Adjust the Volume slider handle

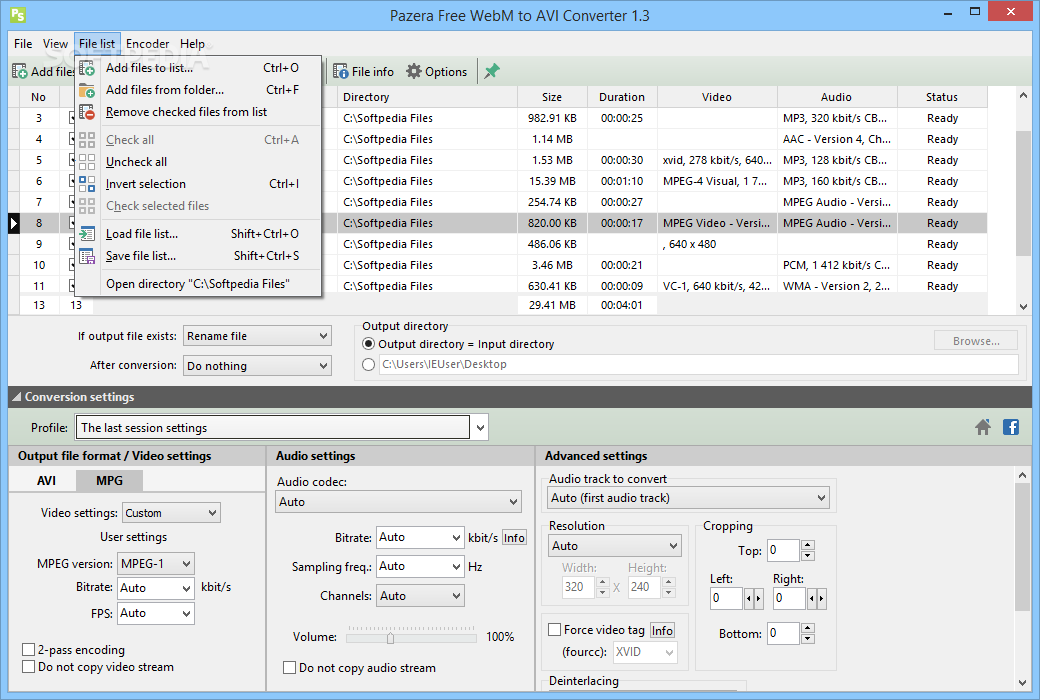click(390, 638)
